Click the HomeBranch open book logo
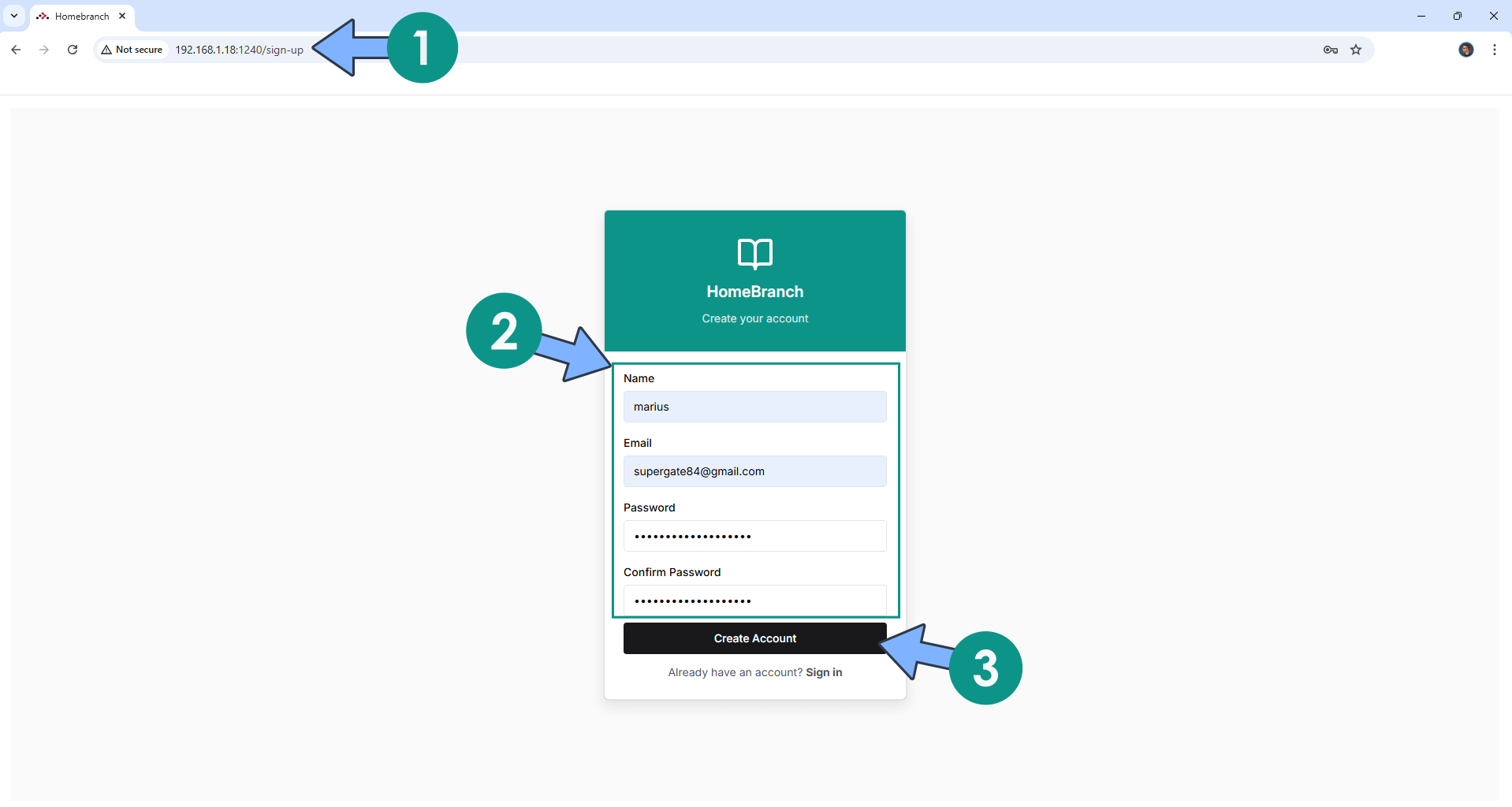Screen dimensions: 1512x807 point(754,254)
